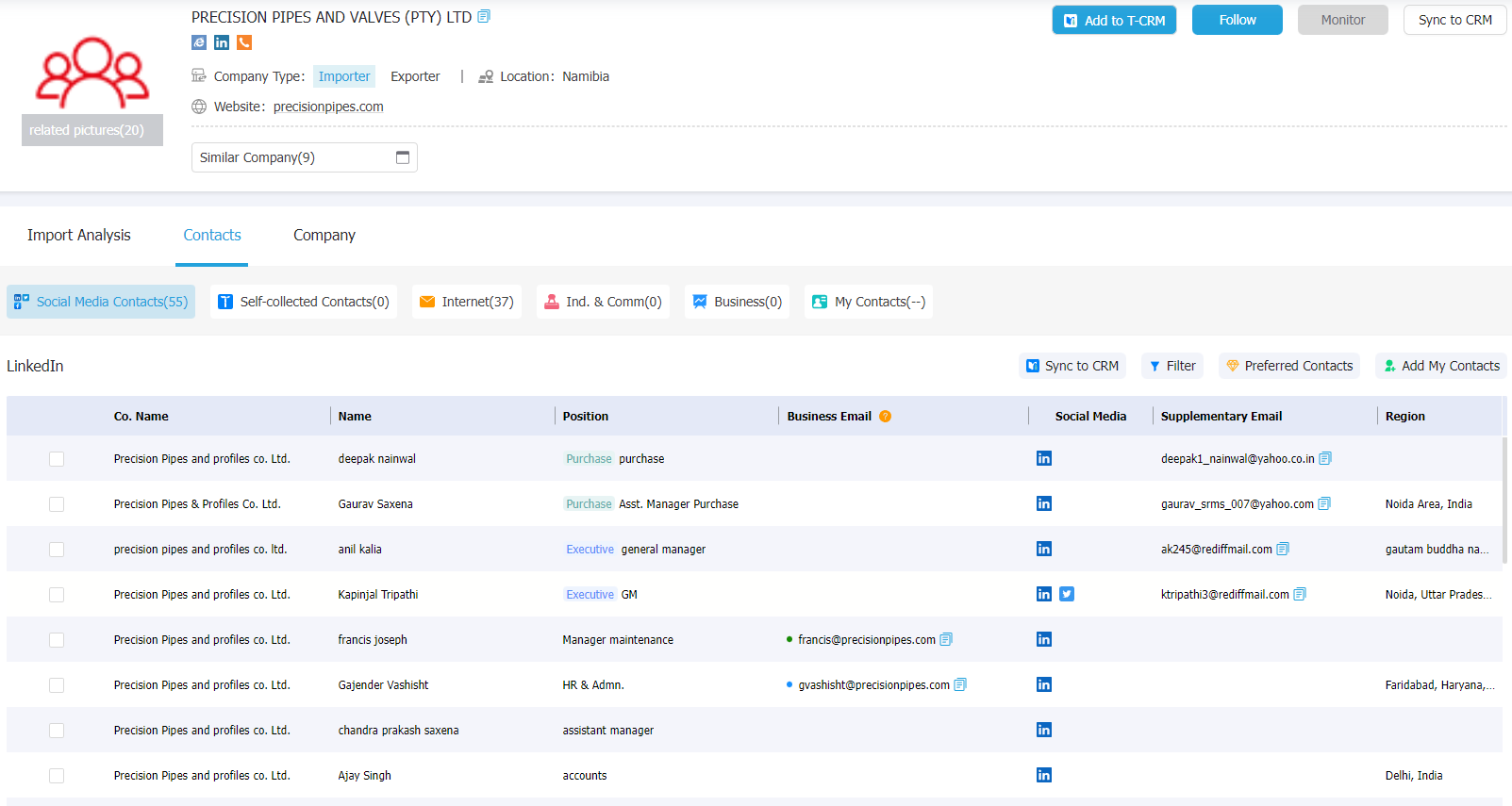
Task: Open Preferred Contacts
Action: click(1289, 366)
